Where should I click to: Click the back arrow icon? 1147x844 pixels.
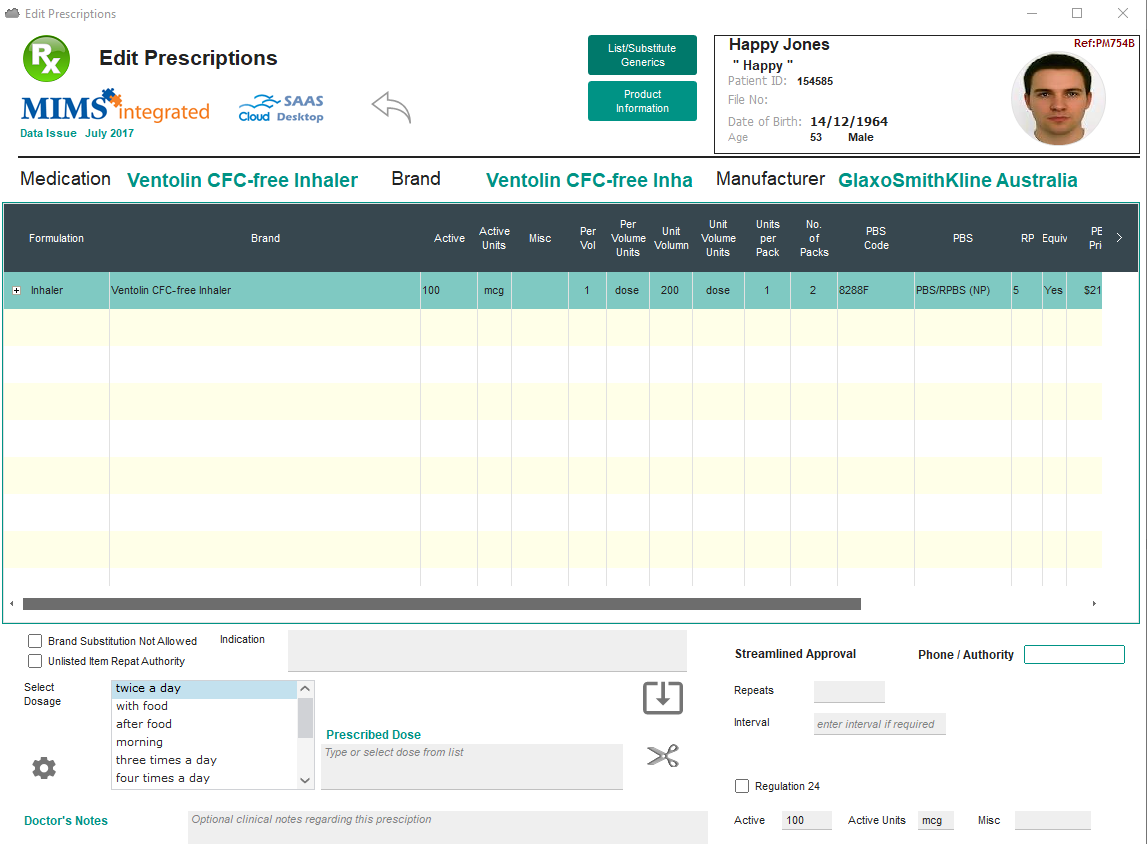click(x=391, y=108)
